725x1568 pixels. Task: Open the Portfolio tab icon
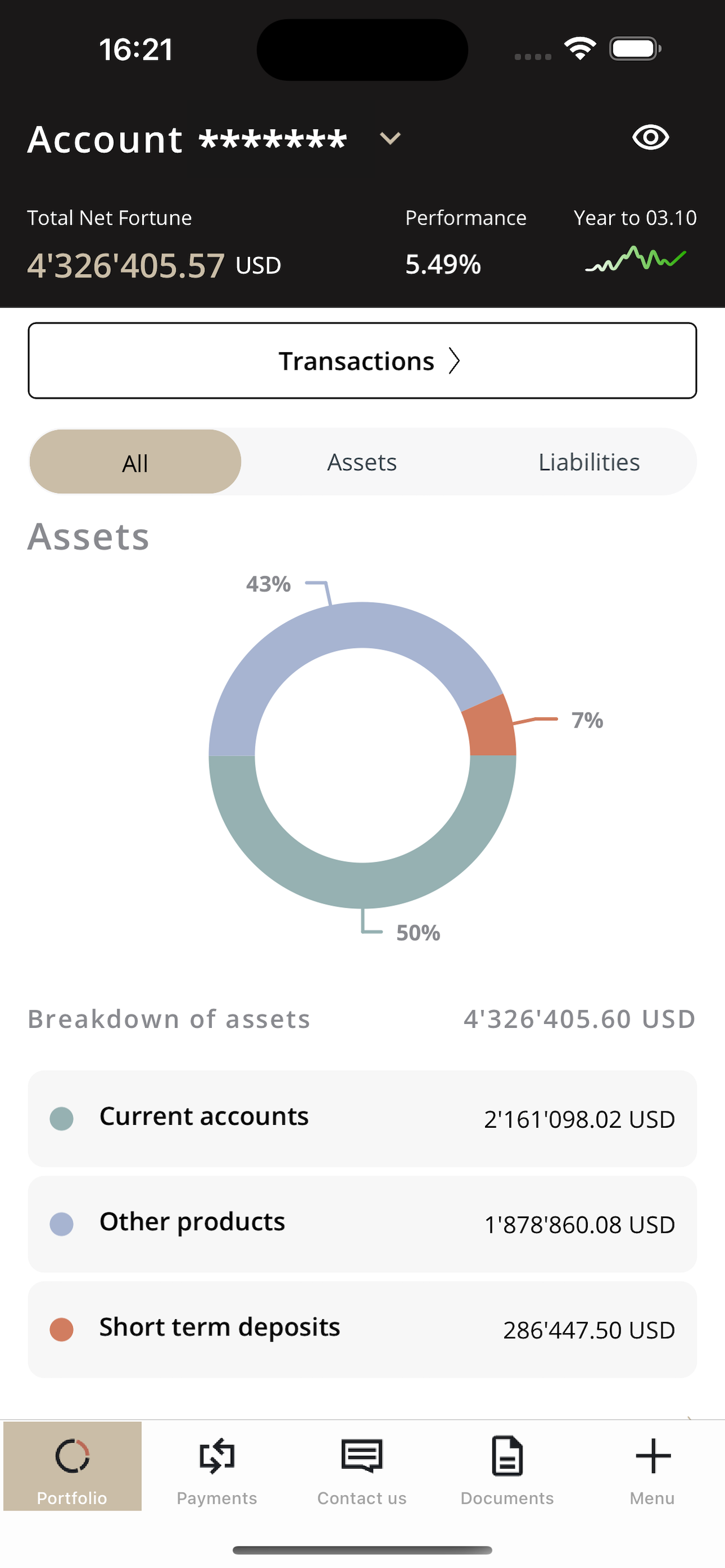tap(72, 1456)
